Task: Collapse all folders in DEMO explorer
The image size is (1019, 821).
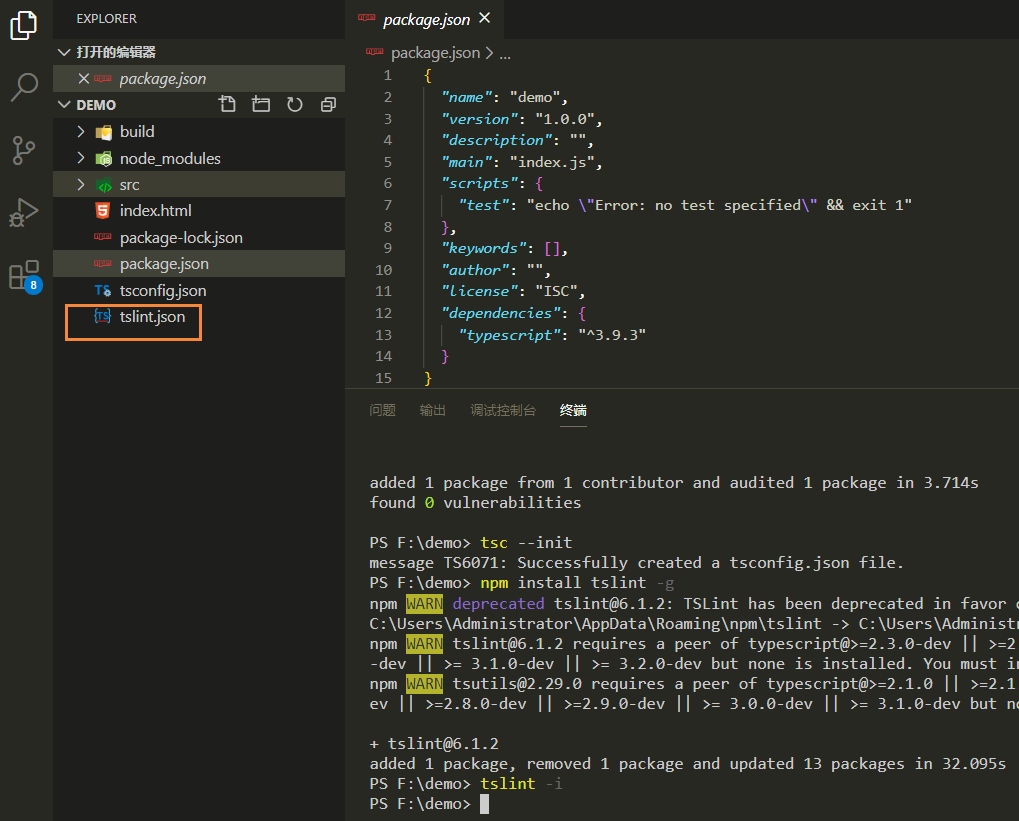Action: pos(328,104)
